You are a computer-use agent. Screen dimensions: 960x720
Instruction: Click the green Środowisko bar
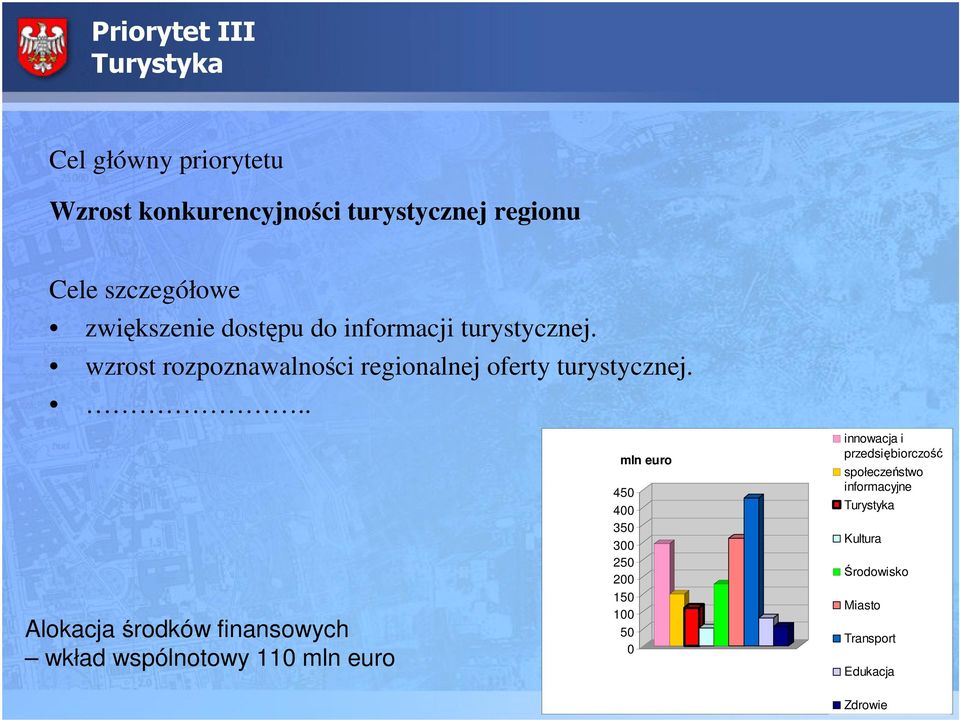[722, 613]
